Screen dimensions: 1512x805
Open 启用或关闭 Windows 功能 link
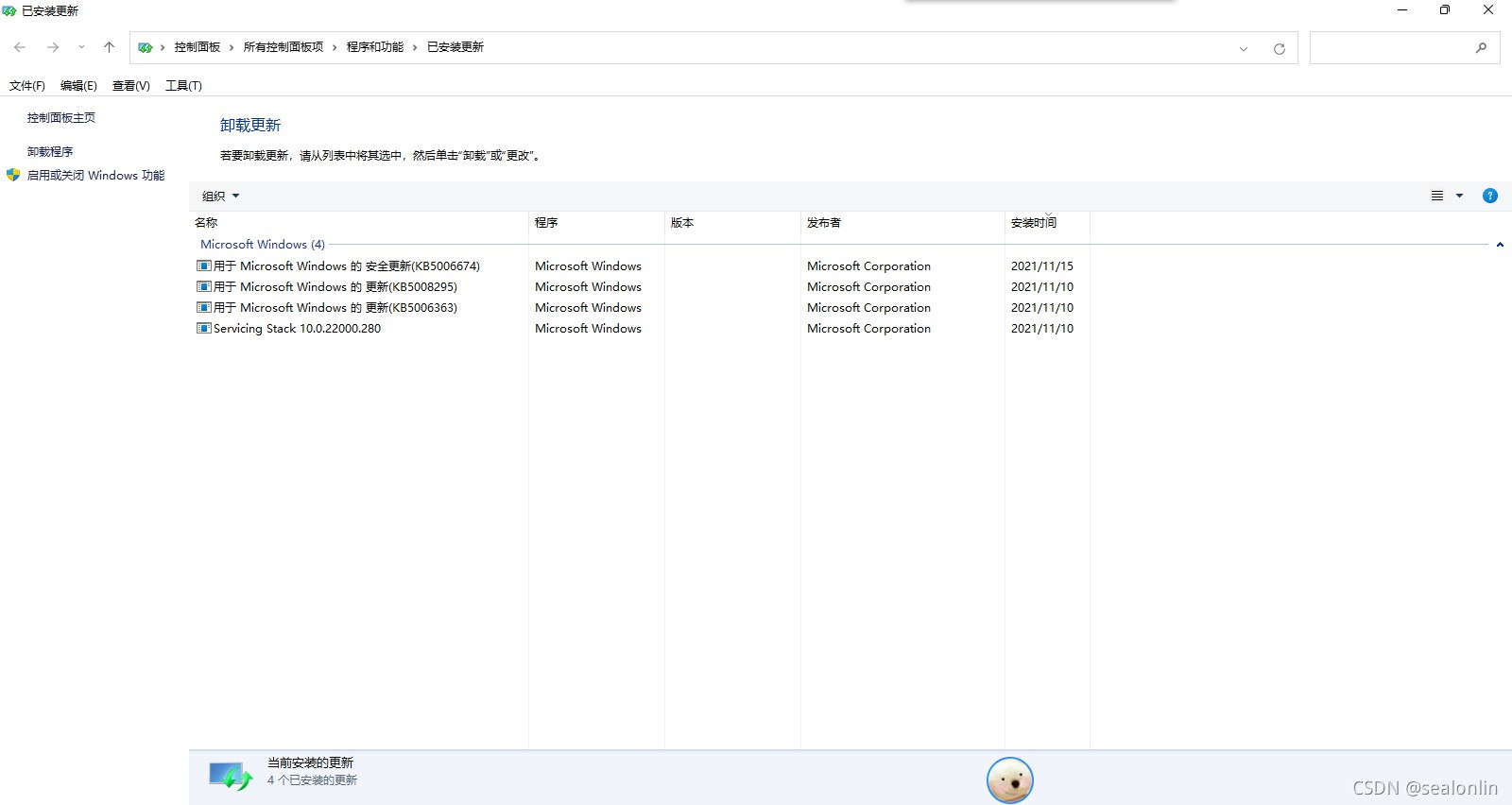click(95, 176)
